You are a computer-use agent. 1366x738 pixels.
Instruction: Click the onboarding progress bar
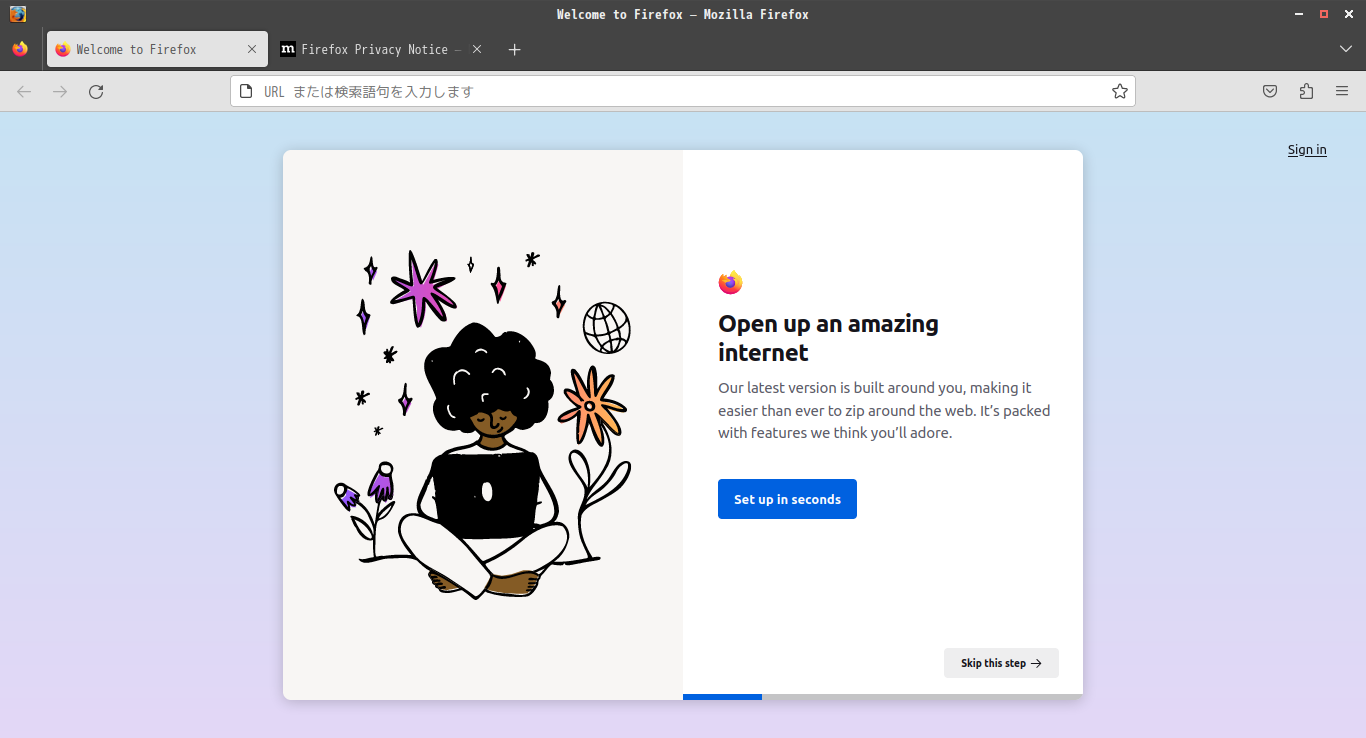point(883,696)
